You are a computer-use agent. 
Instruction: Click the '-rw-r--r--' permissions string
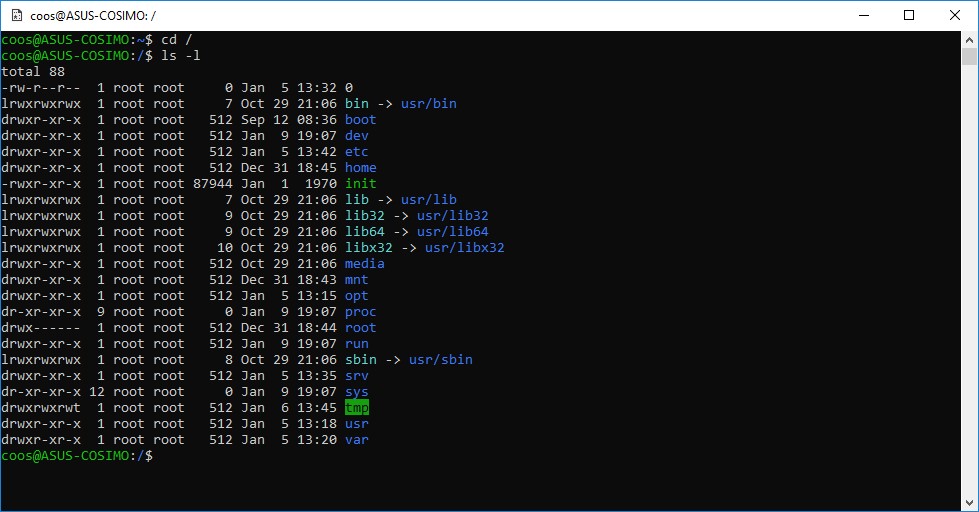pyautogui.click(x=41, y=88)
